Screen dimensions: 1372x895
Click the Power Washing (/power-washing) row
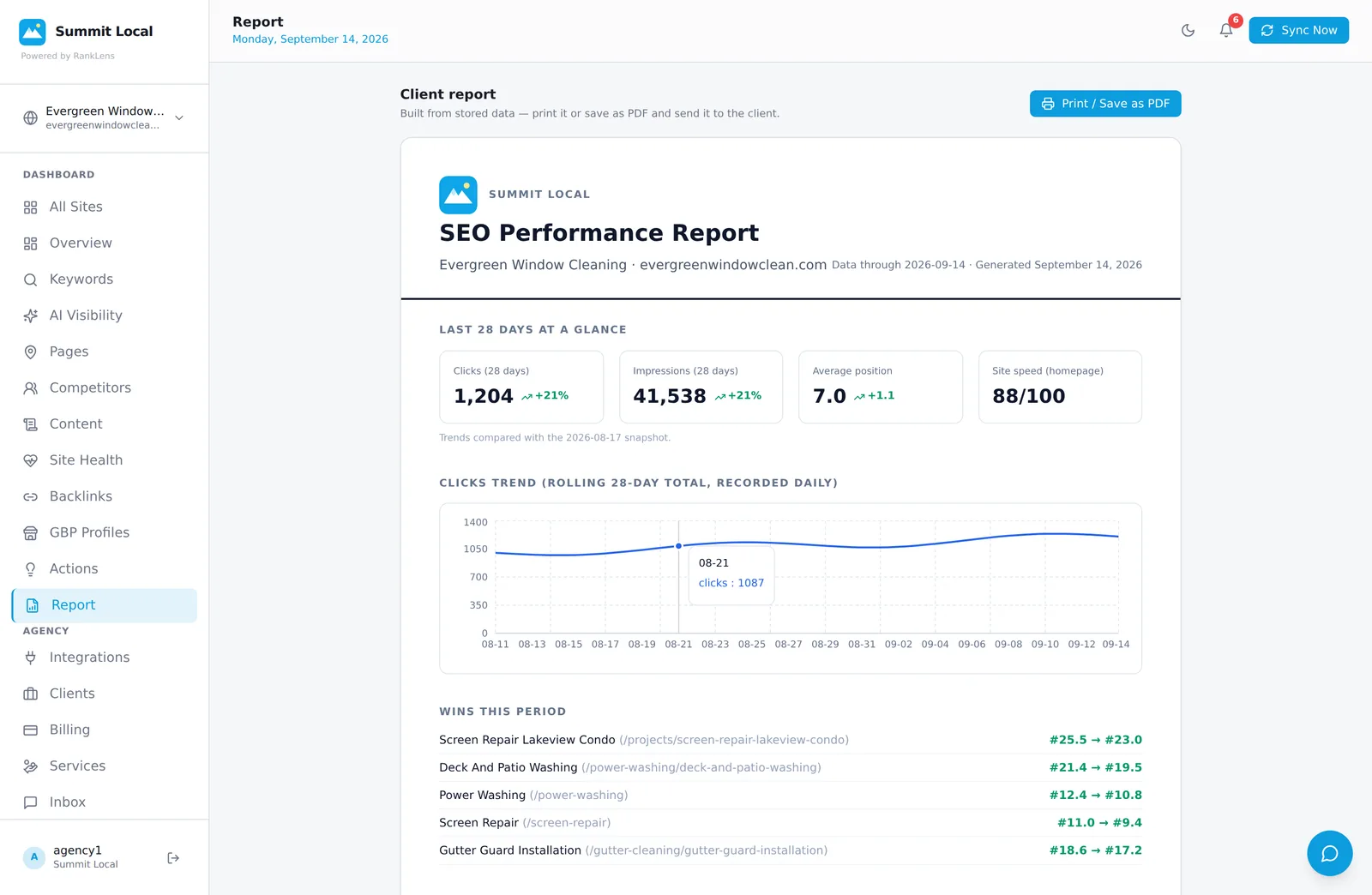tap(791, 795)
